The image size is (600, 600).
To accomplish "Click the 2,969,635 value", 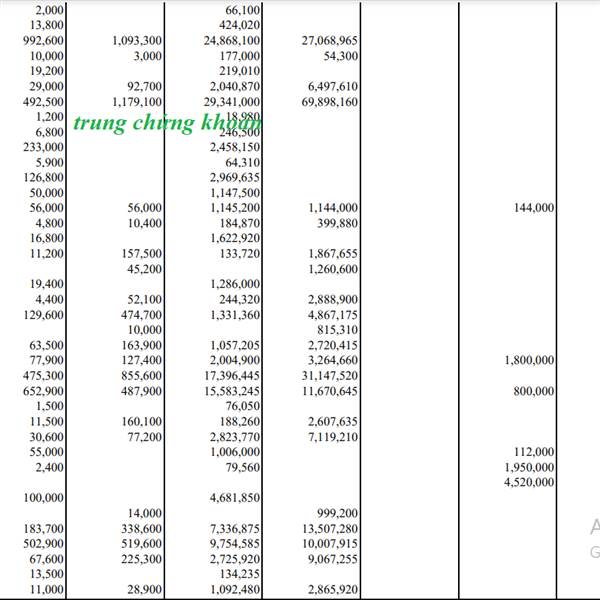I will [x=235, y=178].
